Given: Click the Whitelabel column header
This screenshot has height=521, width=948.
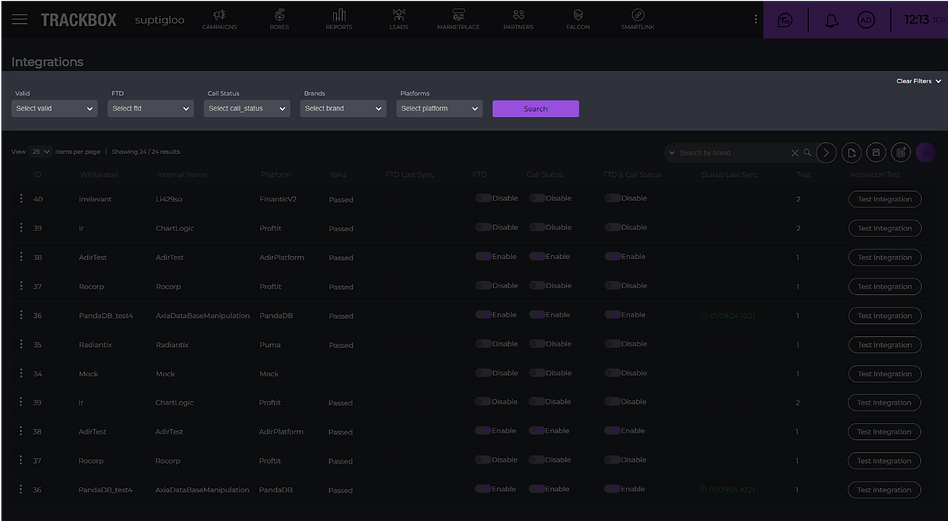Looking at the screenshot, I should click(99, 175).
